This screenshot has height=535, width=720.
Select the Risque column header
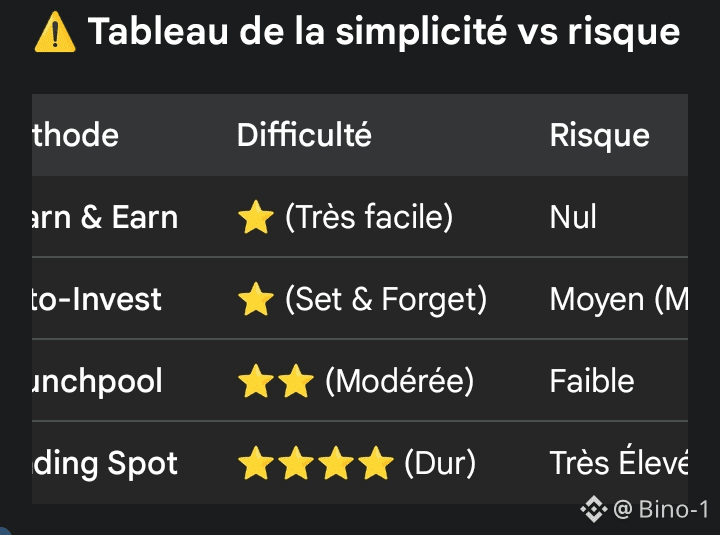coord(600,135)
